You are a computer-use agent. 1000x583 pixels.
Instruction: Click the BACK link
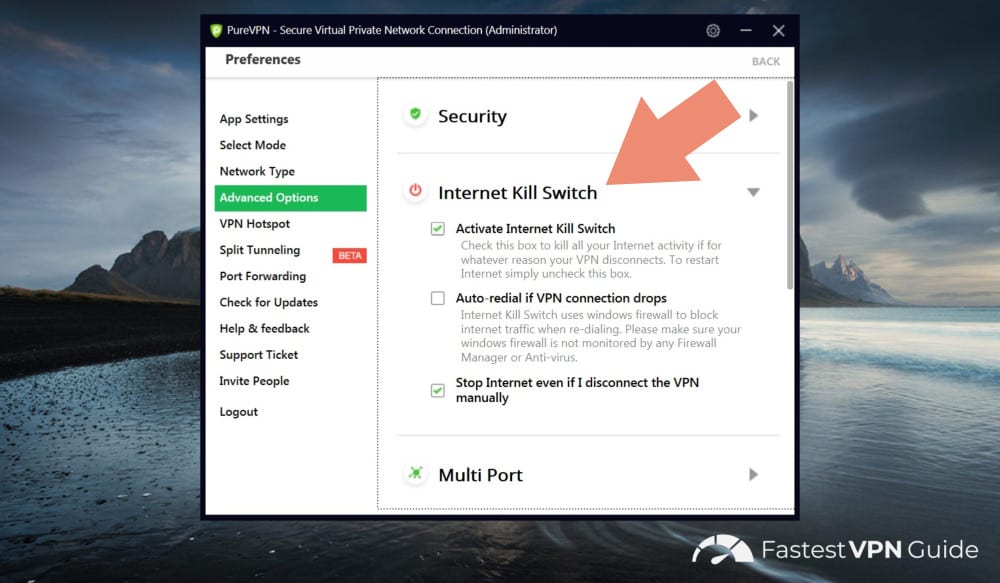click(765, 62)
